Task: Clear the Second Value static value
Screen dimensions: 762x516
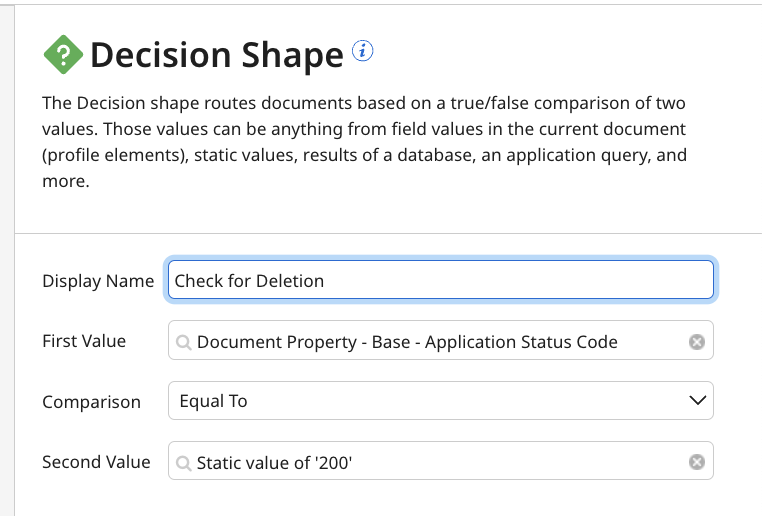Action: [697, 462]
